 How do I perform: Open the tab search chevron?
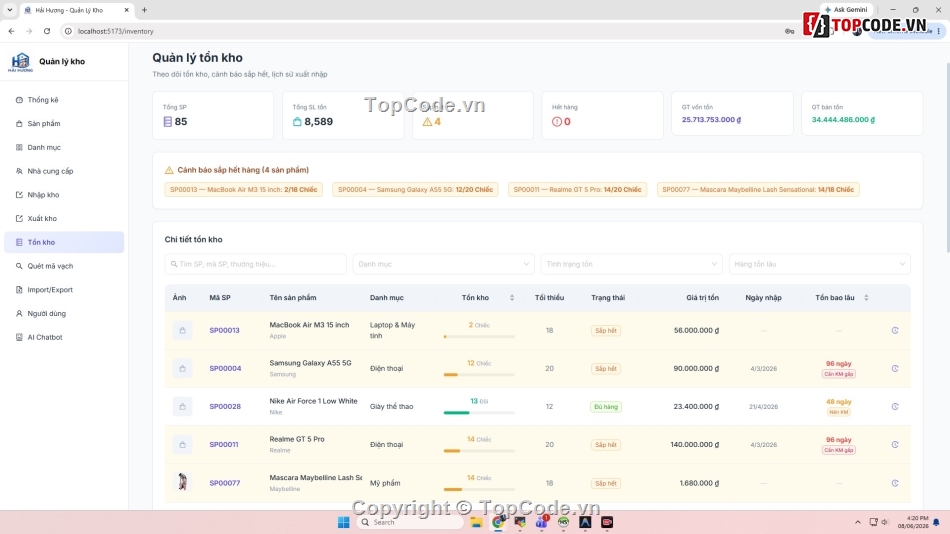coord(10,10)
